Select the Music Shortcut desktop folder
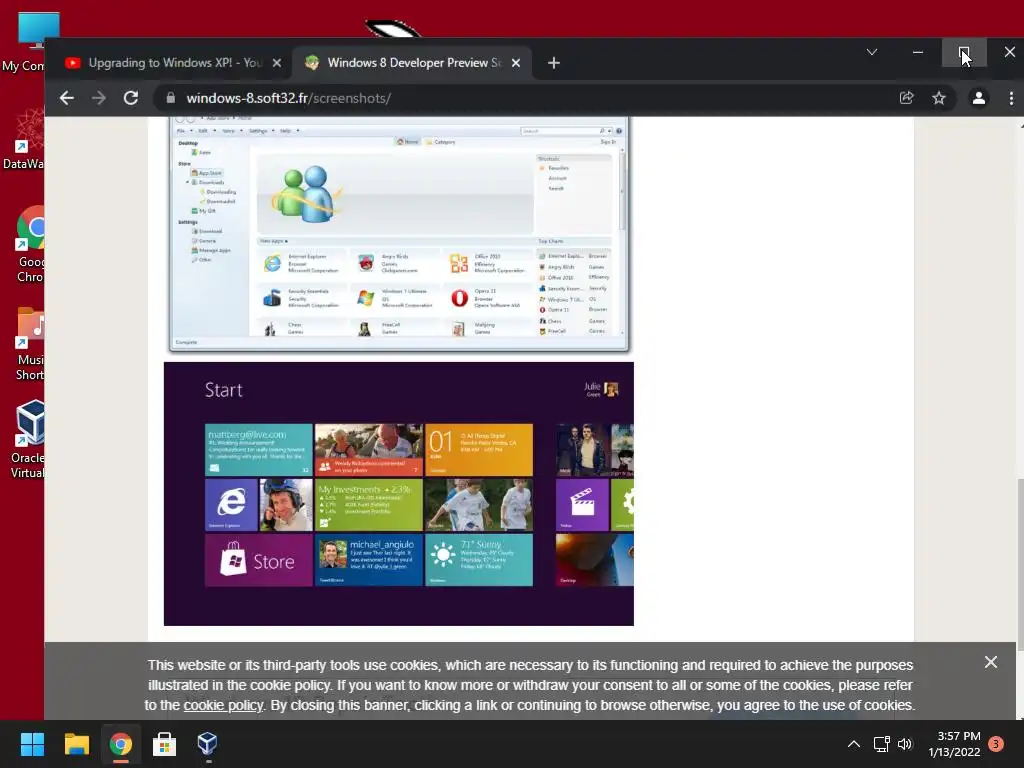Screen dimensions: 1024x768 tap(29, 344)
